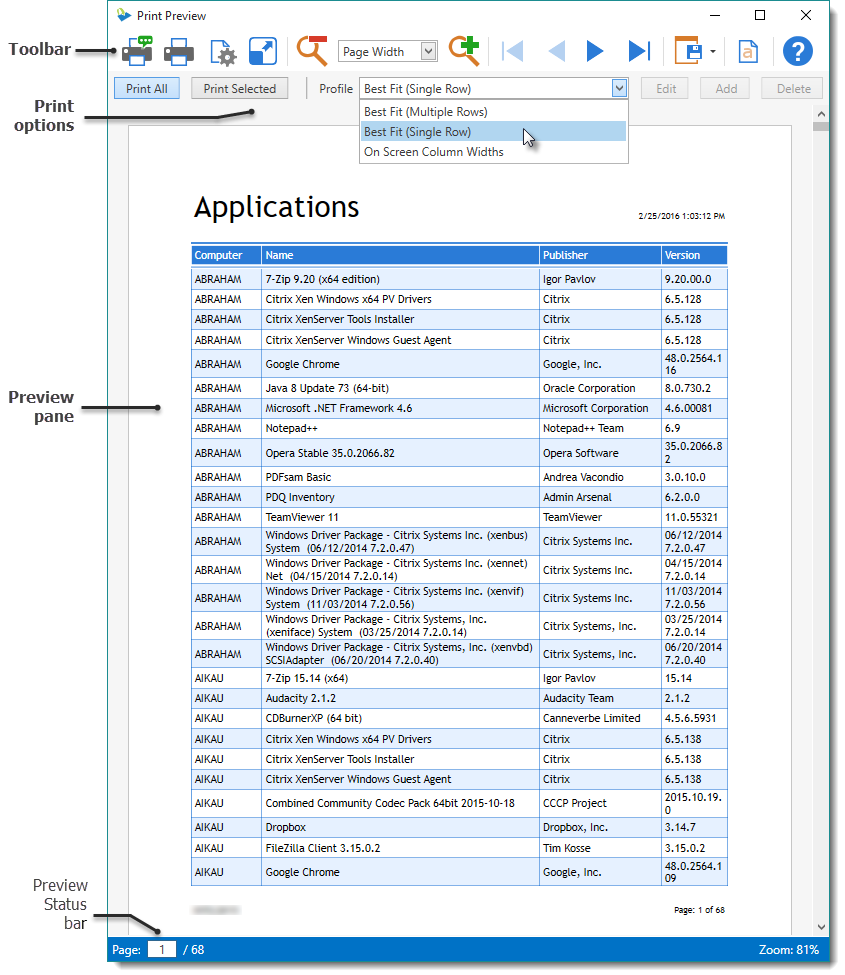Click the Name column header
Viewport: 845px width, 975px height.
[x=400, y=255]
